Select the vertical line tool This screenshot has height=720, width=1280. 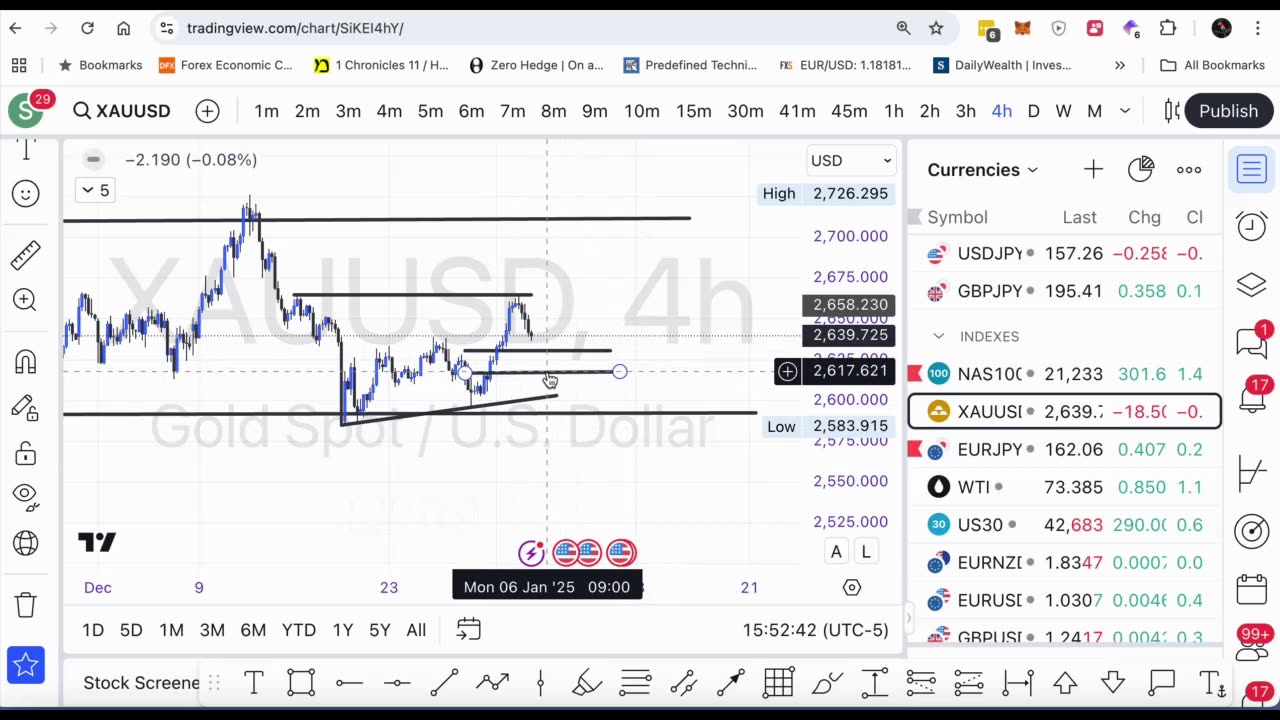pos(540,683)
